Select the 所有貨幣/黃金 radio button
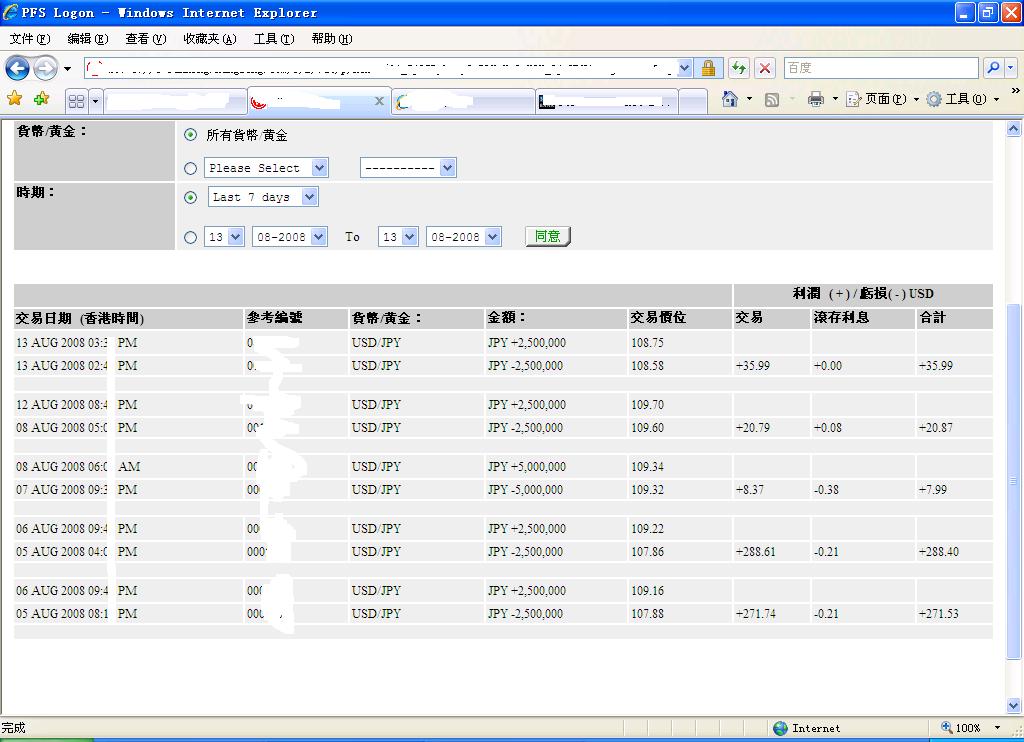The height and width of the screenshot is (742, 1024). coord(191,135)
